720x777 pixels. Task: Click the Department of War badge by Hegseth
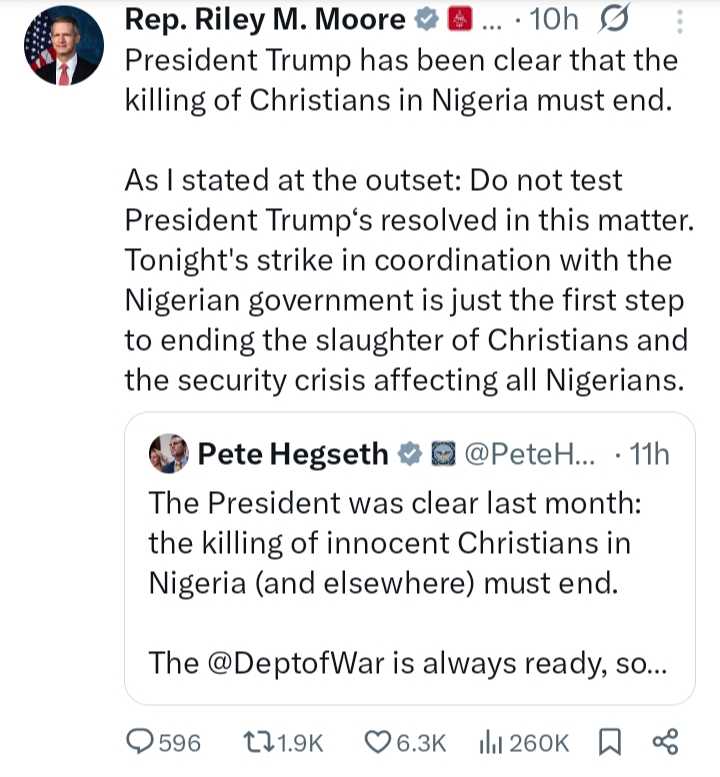[x=441, y=454]
